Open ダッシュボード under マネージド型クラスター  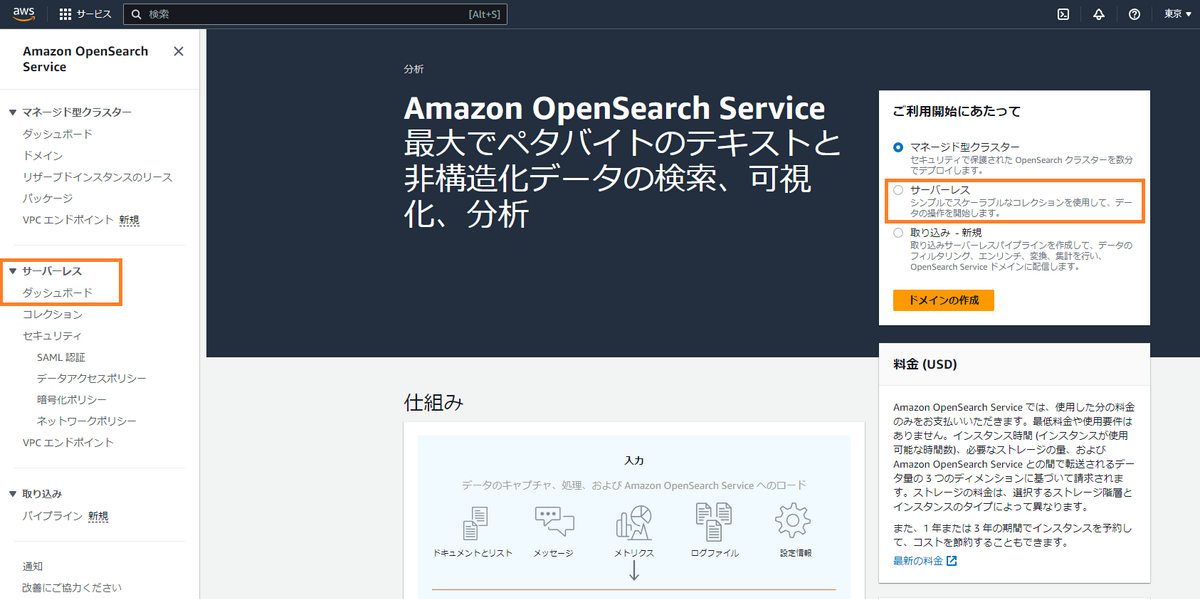58,134
